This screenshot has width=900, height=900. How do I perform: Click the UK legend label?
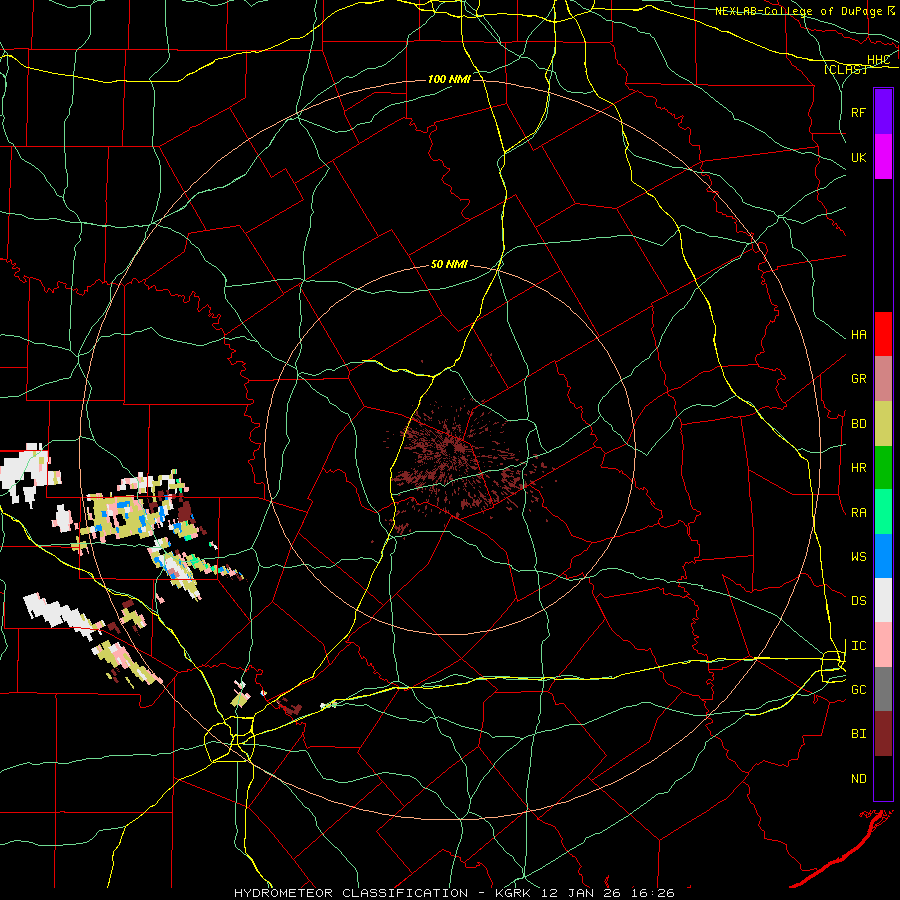click(x=858, y=157)
